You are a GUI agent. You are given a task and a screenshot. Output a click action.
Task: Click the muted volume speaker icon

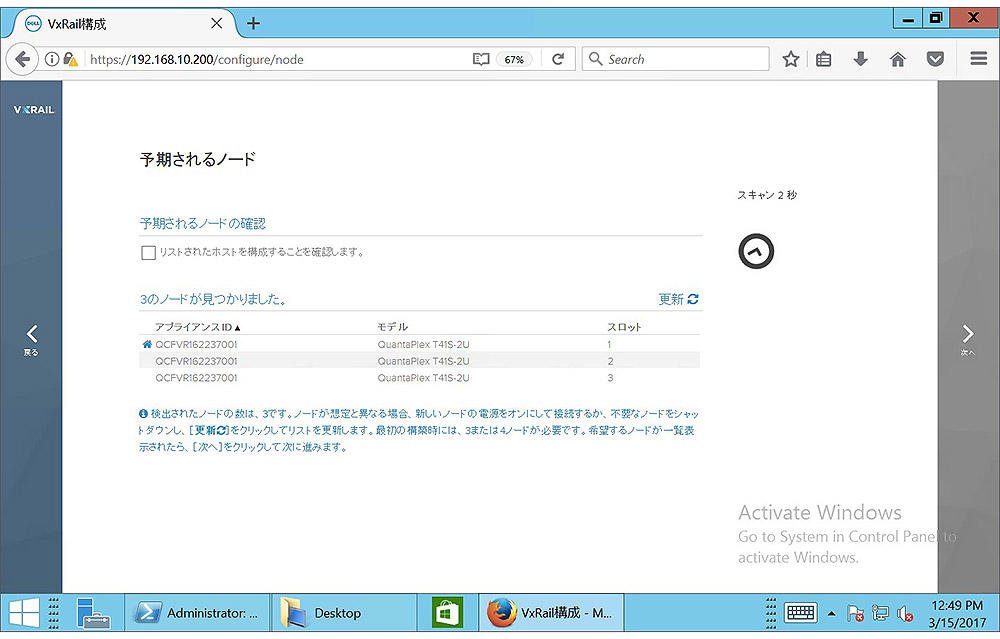pyautogui.click(x=904, y=613)
